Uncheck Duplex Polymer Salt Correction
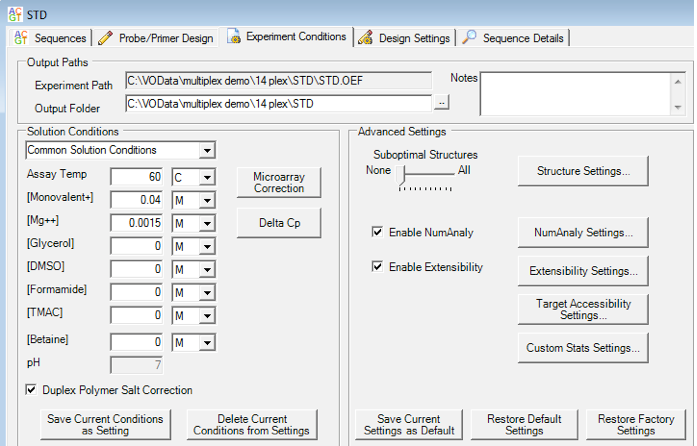This screenshot has height=446, width=697. pos(32,390)
